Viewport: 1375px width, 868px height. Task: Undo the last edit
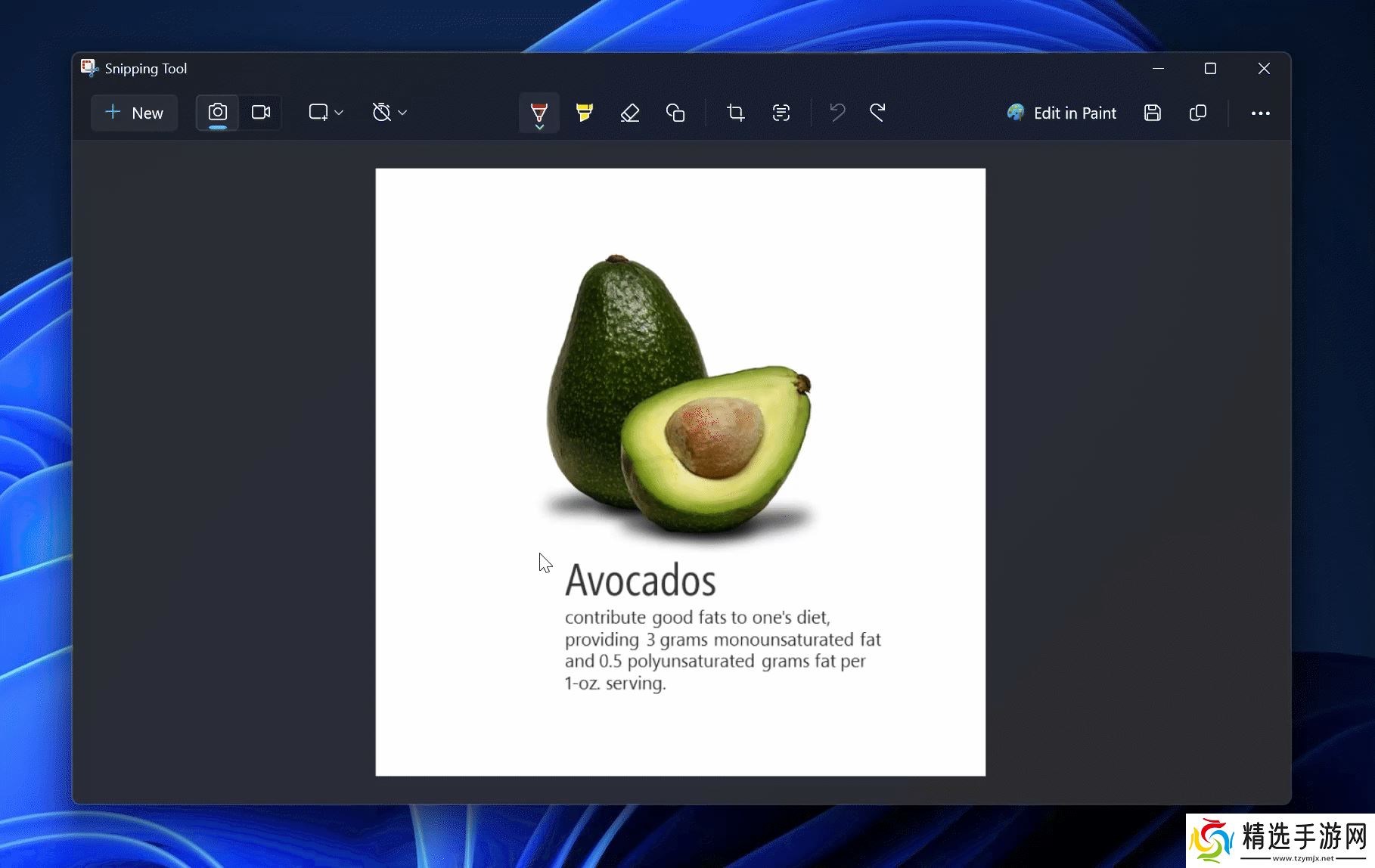[836, 113]
